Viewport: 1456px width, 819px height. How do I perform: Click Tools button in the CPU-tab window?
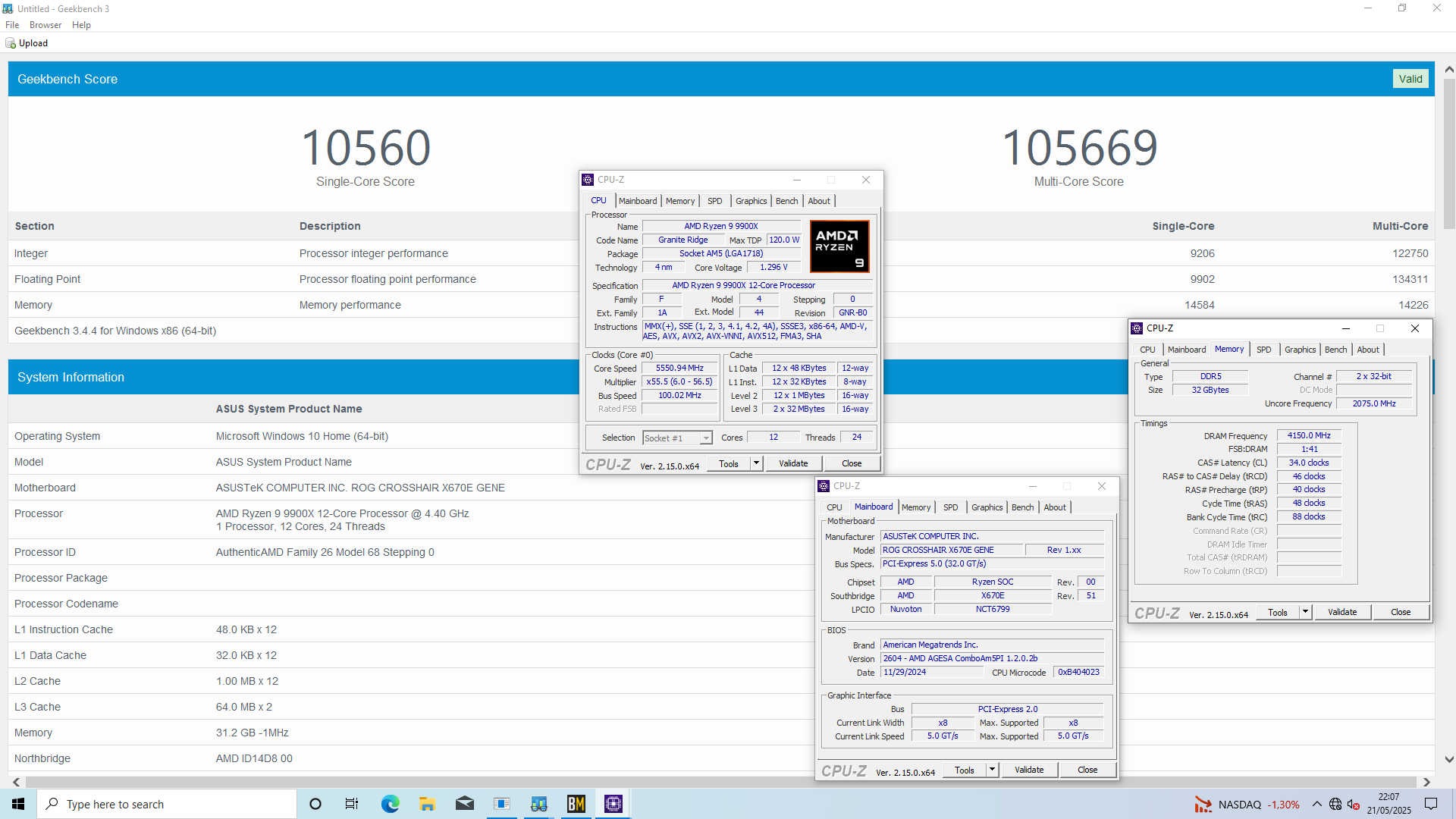729,464
